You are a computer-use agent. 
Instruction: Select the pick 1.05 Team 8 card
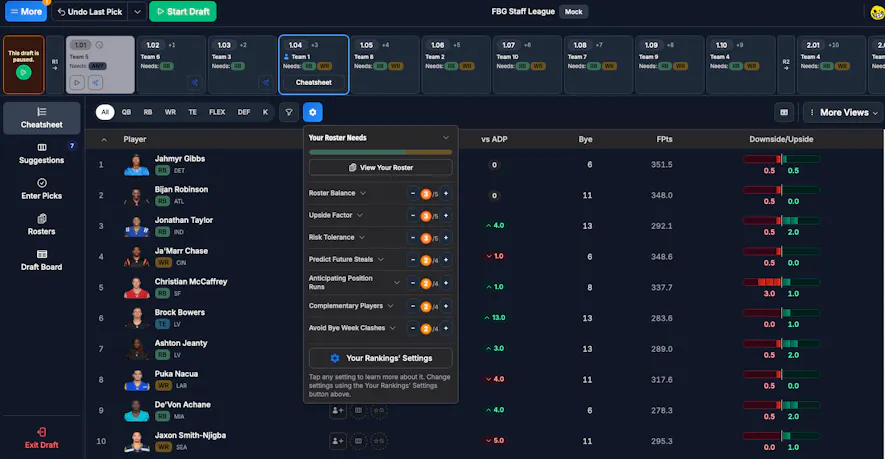click(384, 64)
